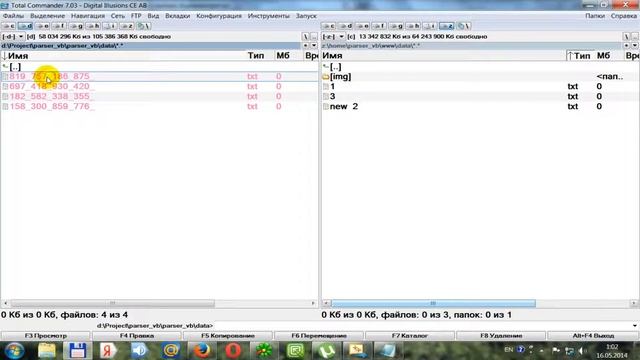Select drive h in left panel drive bar

point(93,26)
